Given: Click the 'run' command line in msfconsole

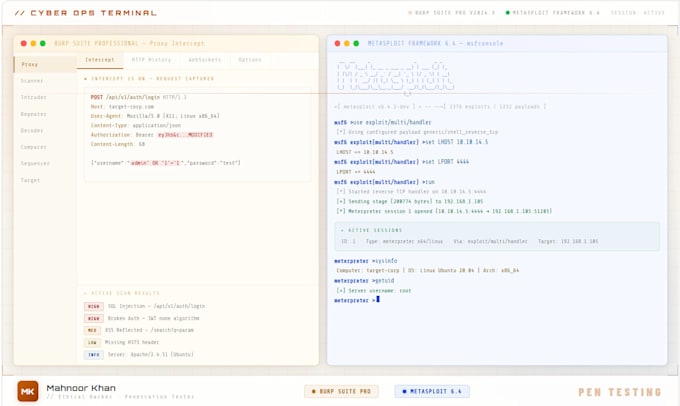Looking at the screenshot, I should [x=385, y=182].
